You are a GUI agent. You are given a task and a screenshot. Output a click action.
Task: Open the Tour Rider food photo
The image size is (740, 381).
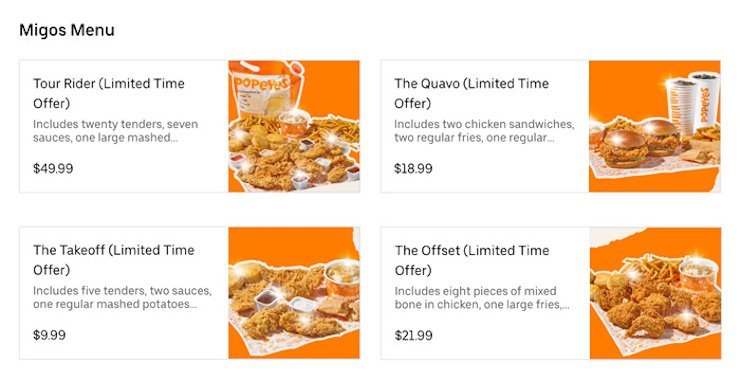[x=294, y=126]
